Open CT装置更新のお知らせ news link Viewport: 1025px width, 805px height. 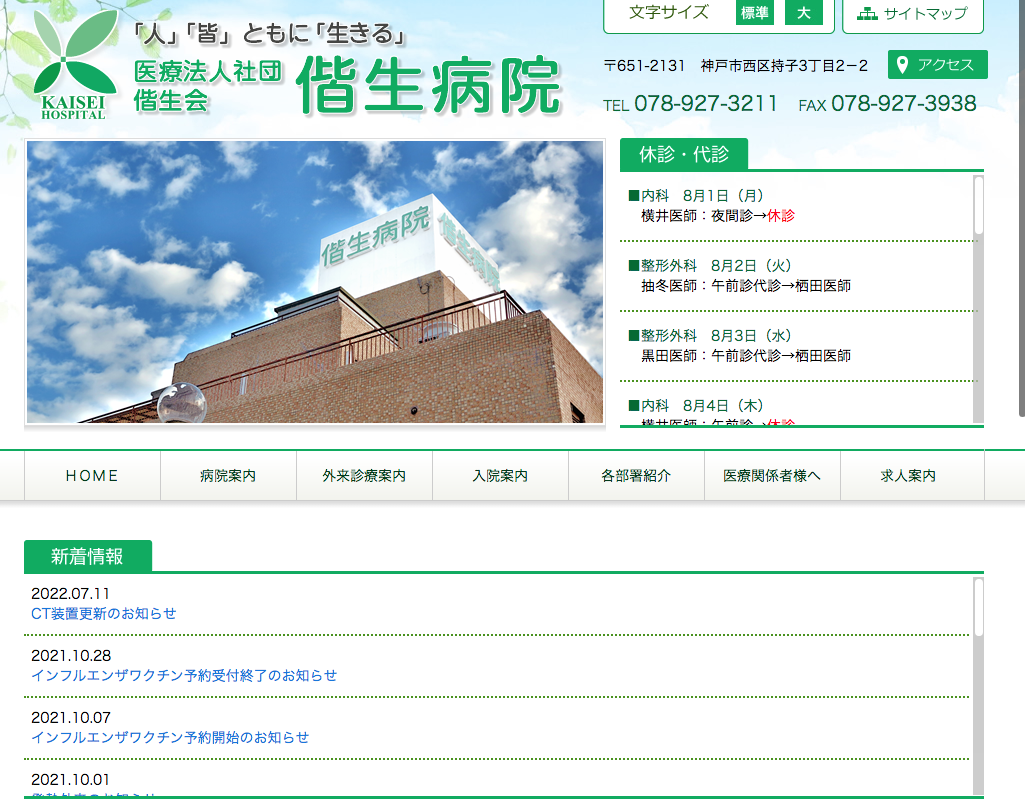pos(104,613)
